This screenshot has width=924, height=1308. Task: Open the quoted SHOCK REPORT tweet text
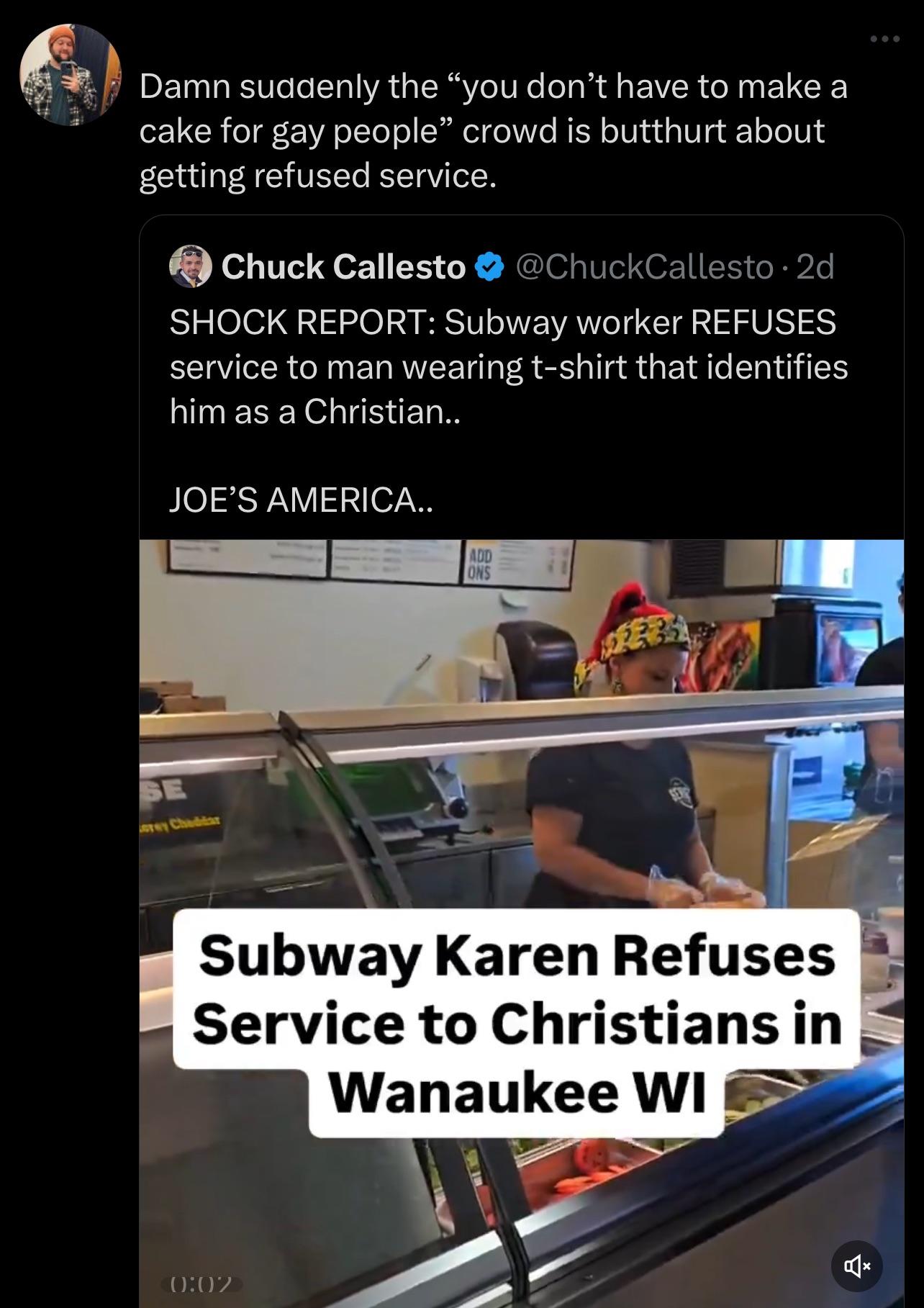(x=509, y=366)
